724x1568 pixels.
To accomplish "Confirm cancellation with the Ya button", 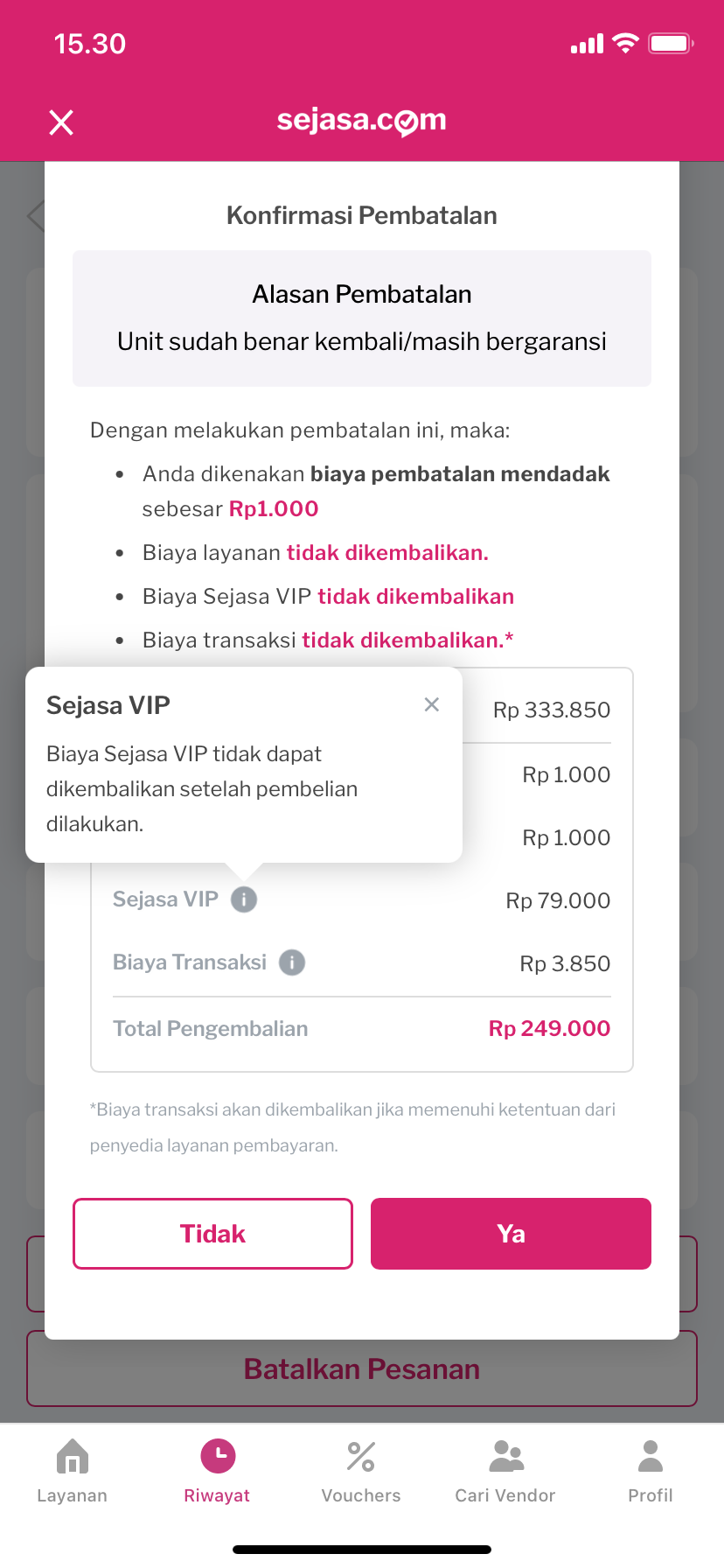I will click(511, 1234).
